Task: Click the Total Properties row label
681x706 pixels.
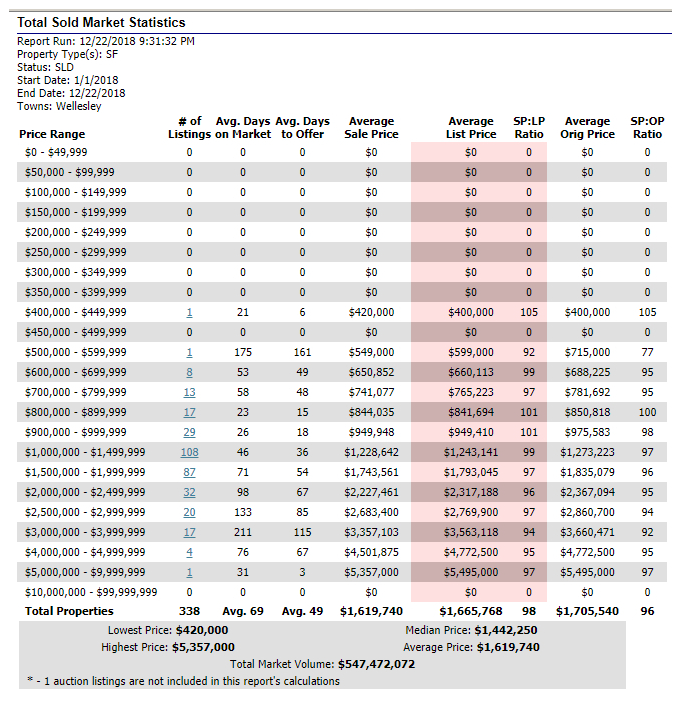Action: [x=69, y=611]
